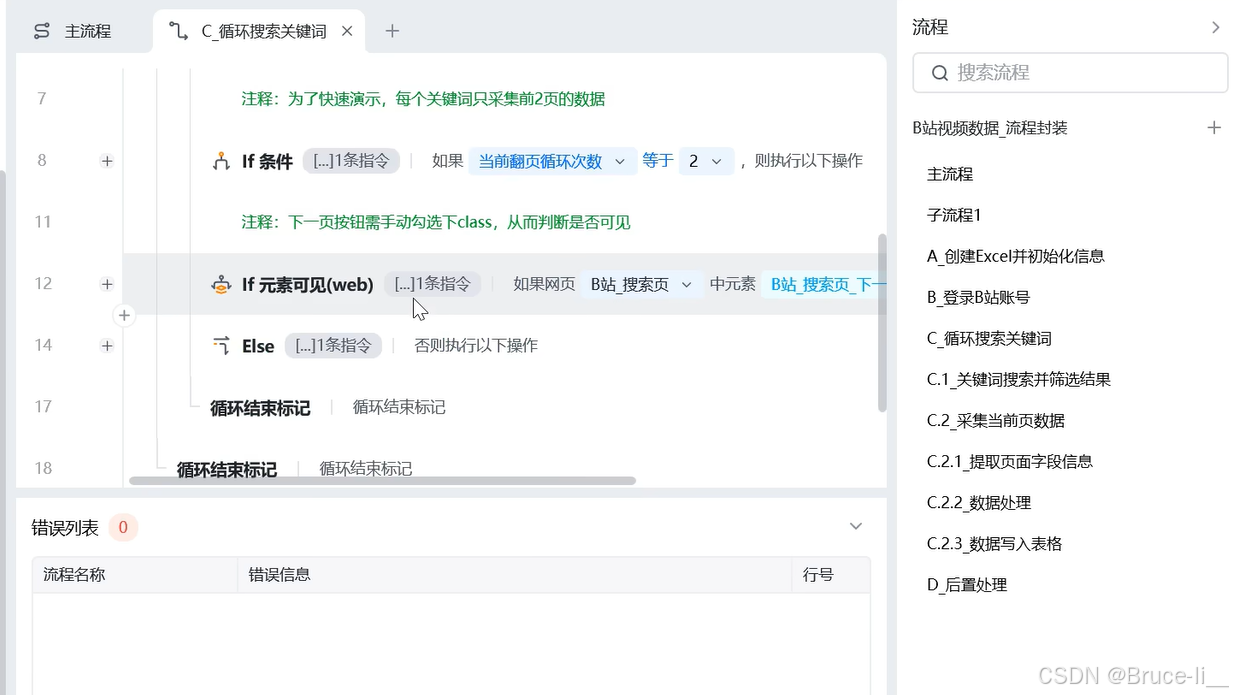Click the 主流程 tab flow icon
Viewport: 1233px width, 695px height.
coord(42,31)
